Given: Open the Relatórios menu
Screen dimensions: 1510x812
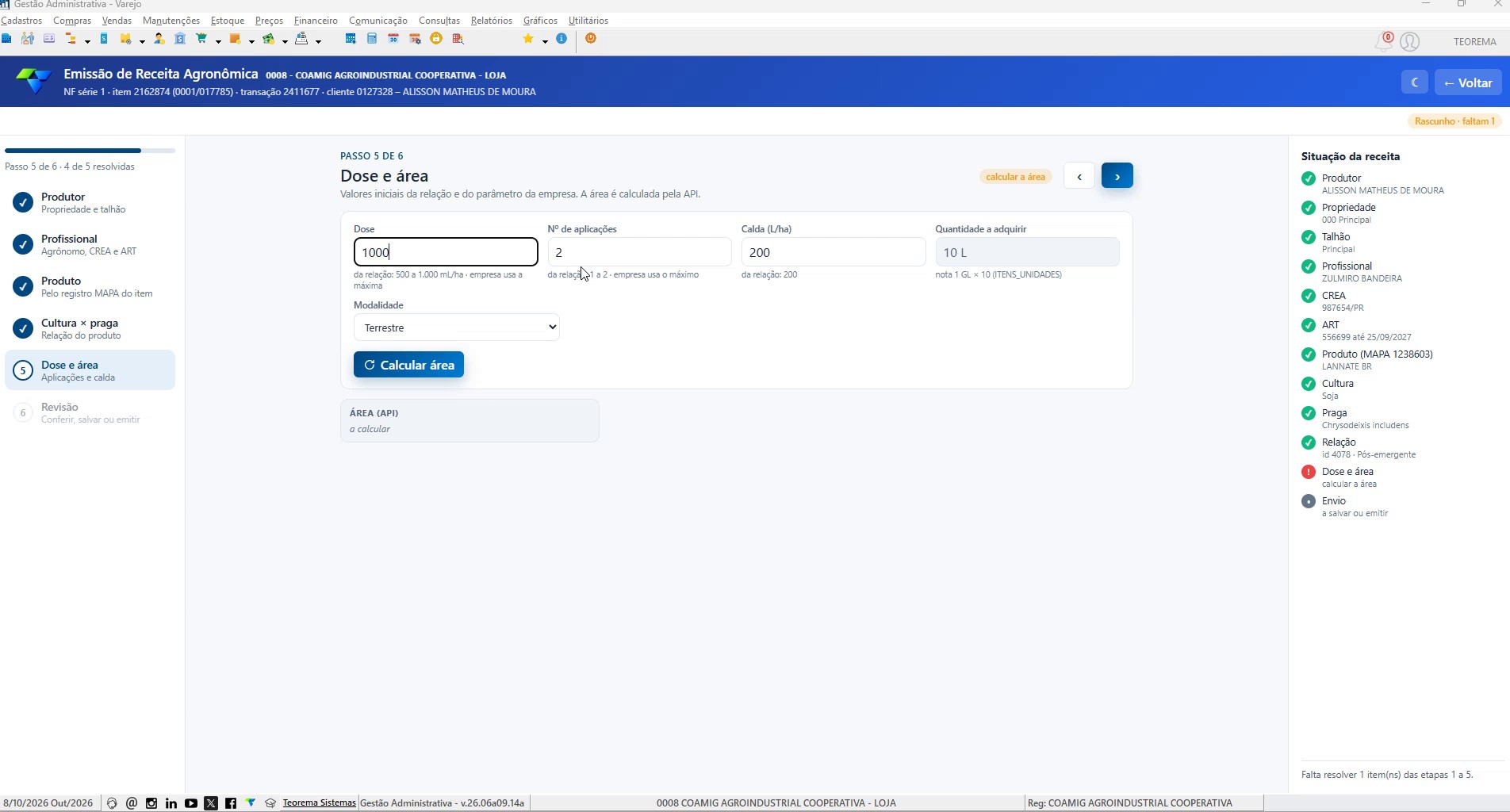Looking at the screenshot, I should [x=492, y=21].
